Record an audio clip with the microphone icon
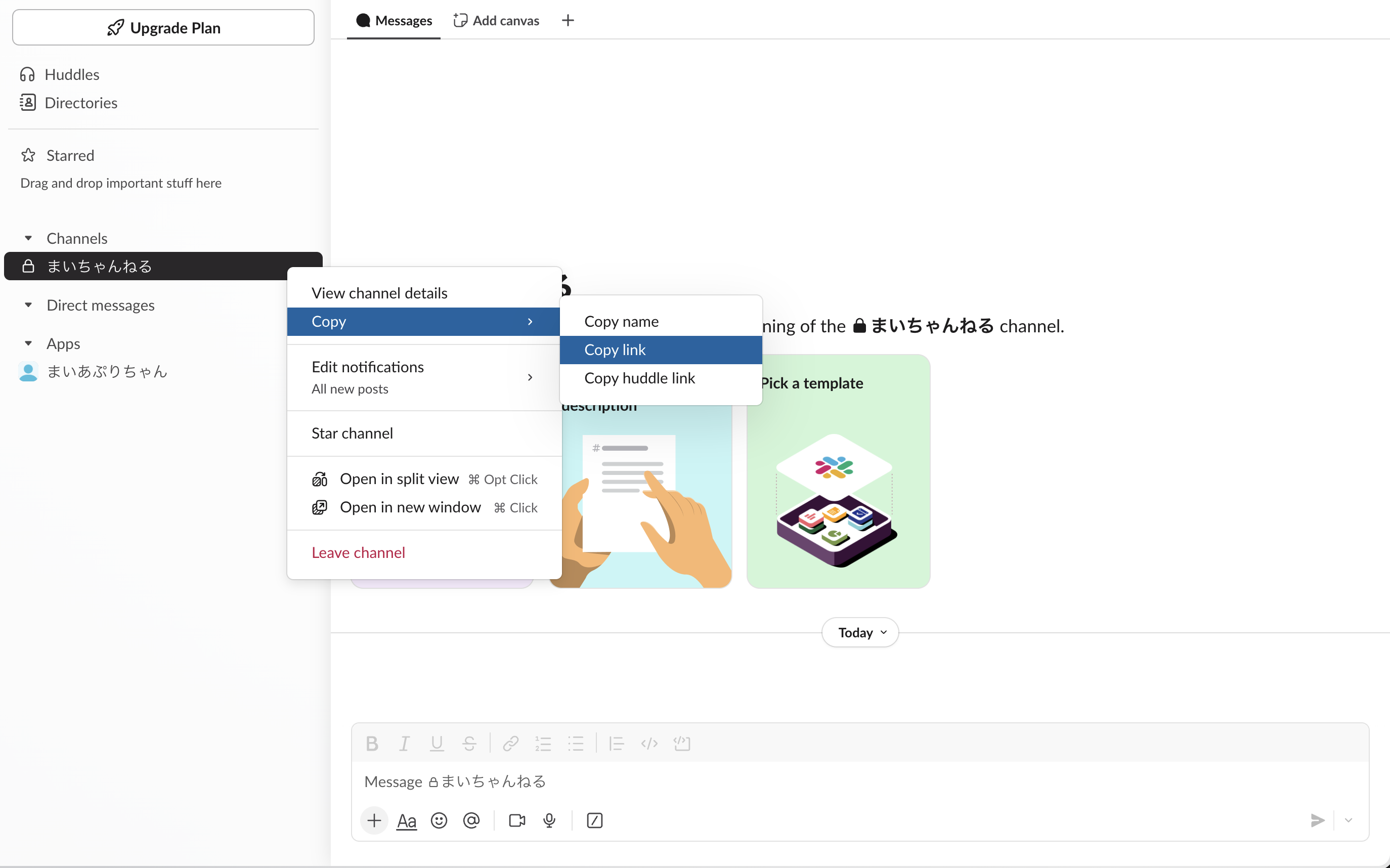 click(x=549, y=820)
